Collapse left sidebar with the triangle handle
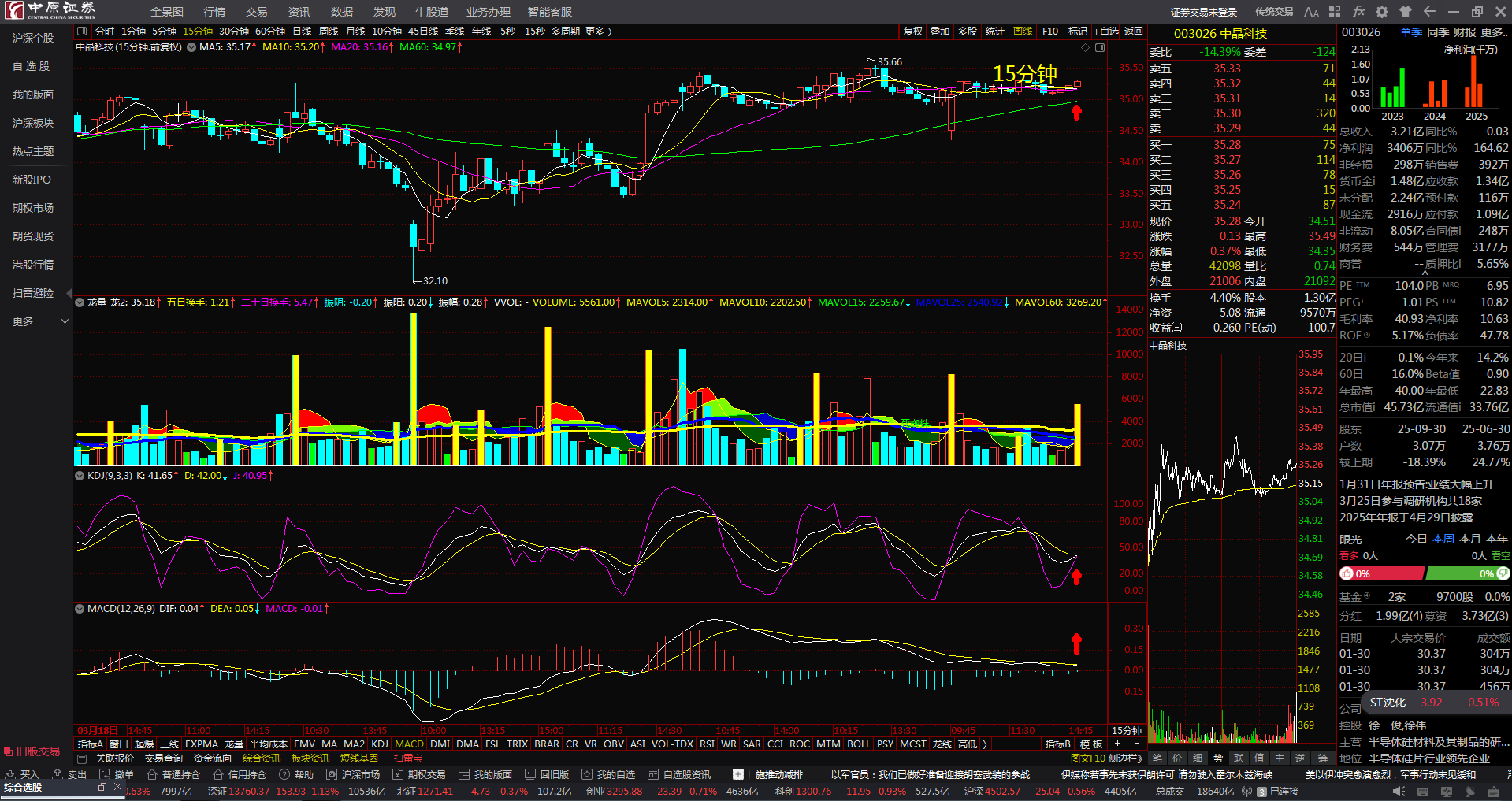1512x801 pixels. pyautogui.click(x=69, y=293)
